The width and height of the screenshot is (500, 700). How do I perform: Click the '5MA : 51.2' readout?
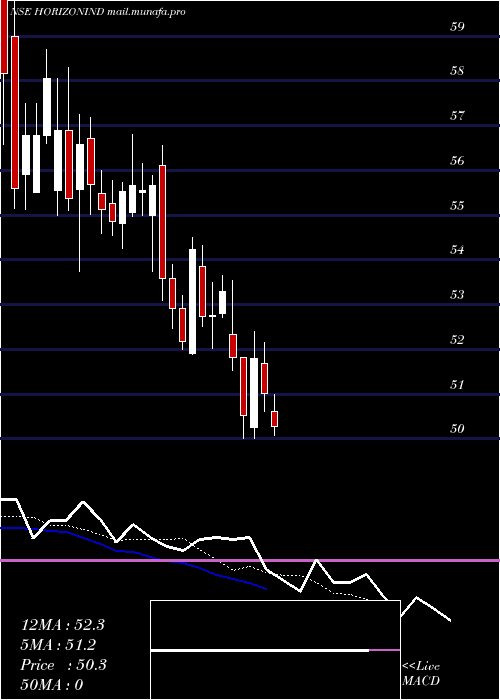[x=58, y=645]
